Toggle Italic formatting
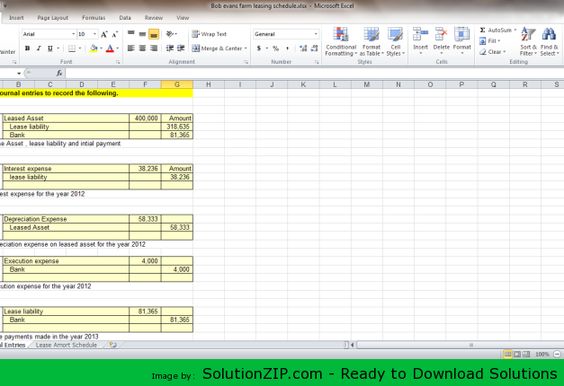The height and width of the screenshot is (386, 564). [39, 48]
